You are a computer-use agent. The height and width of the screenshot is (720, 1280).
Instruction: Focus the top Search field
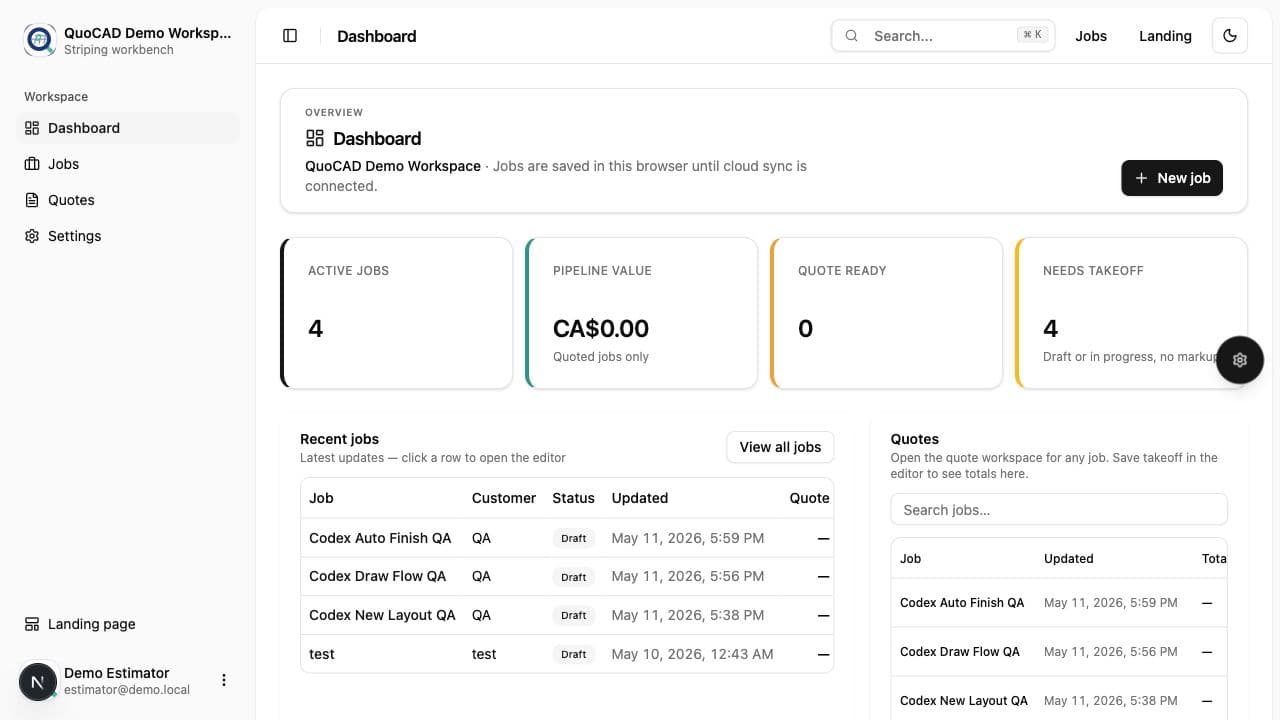tap(943, 36)
